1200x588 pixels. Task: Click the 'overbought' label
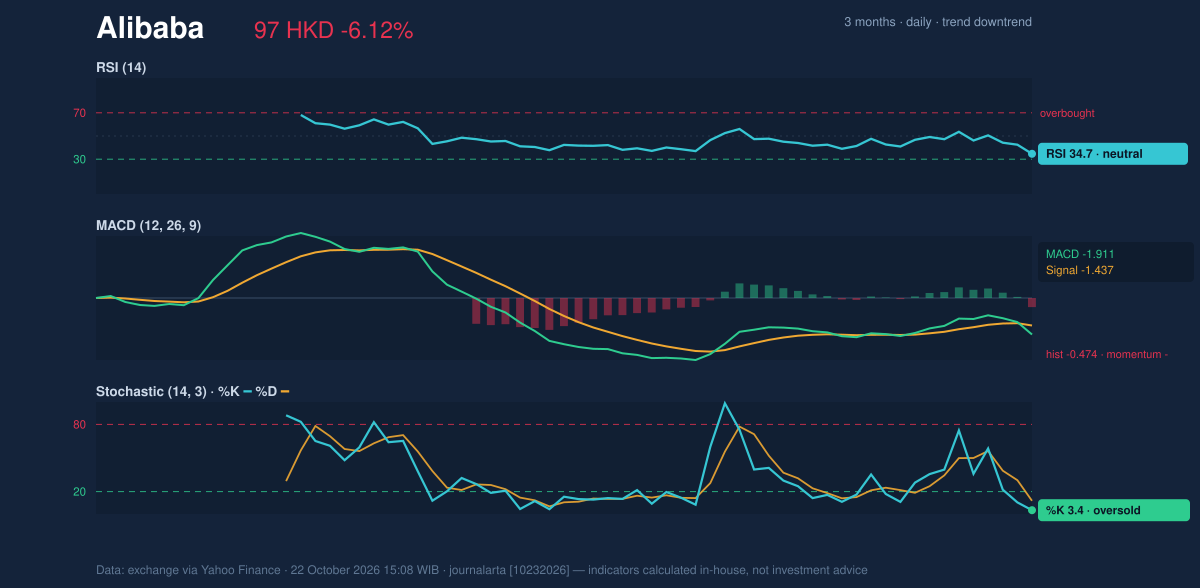tap(1067, 113)
